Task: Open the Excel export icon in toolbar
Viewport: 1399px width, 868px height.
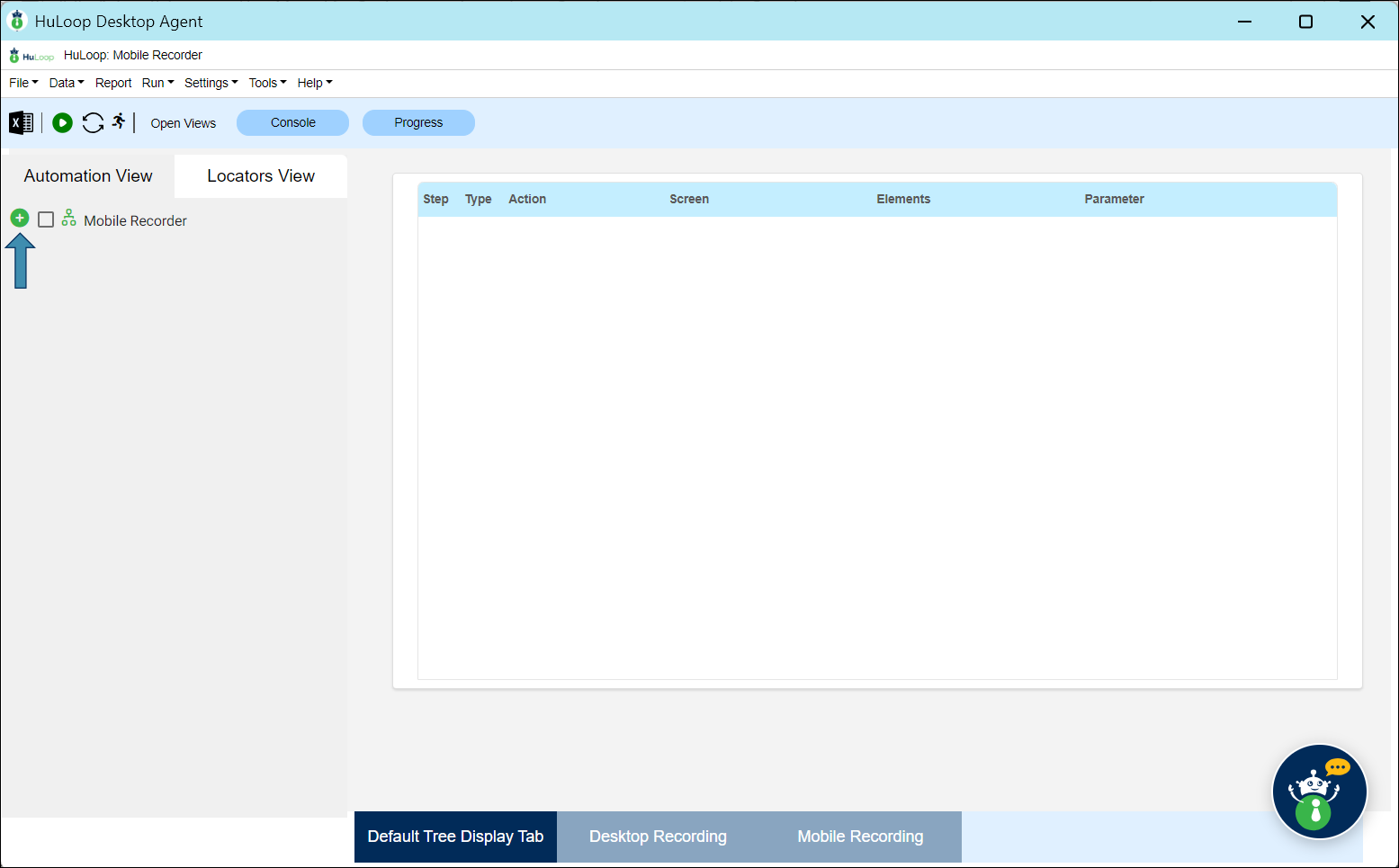Action: click(x=21, y=122)
